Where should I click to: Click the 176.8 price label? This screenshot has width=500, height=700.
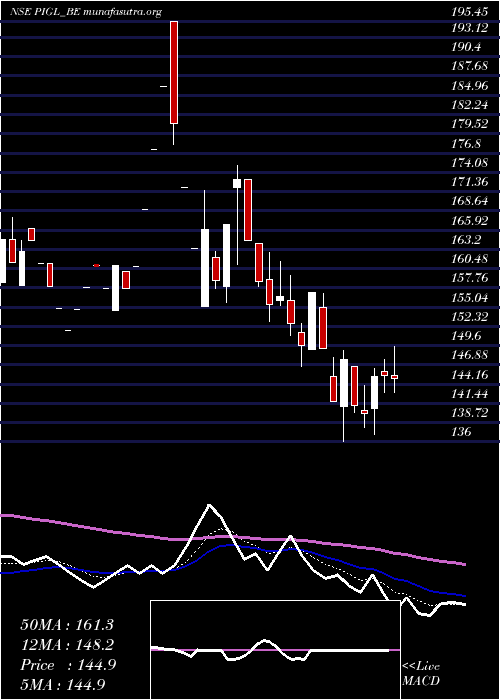click(x=468, y=144)
